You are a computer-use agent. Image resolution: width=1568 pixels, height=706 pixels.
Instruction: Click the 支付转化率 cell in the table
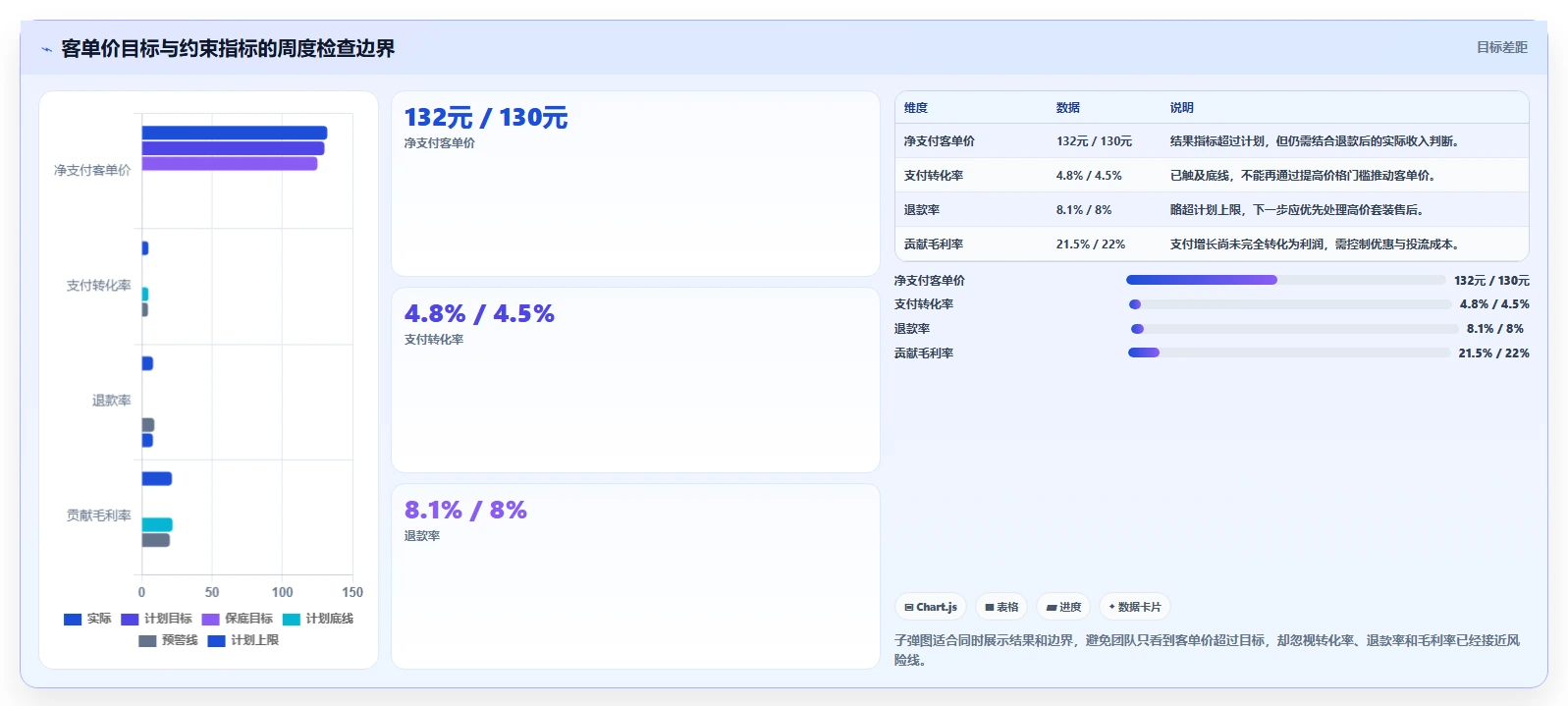click(x=934, y=176)
